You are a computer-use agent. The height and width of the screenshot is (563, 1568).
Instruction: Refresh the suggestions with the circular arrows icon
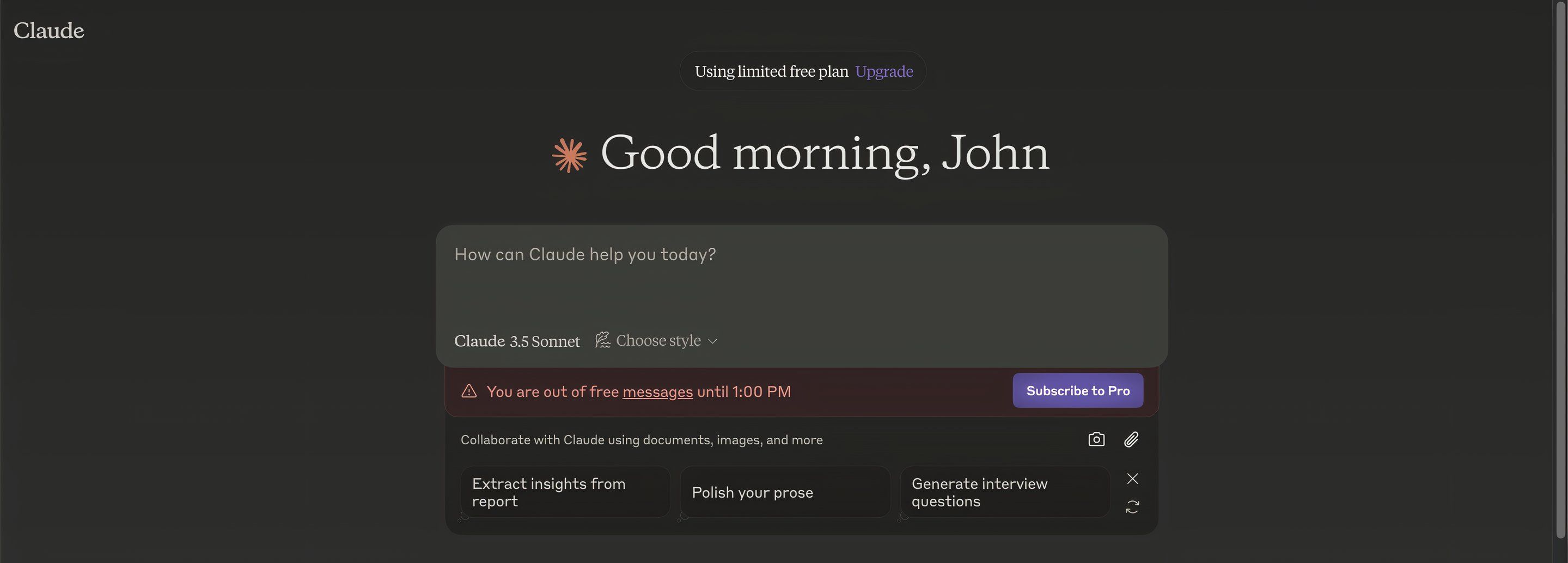[x=1132, y=506]
